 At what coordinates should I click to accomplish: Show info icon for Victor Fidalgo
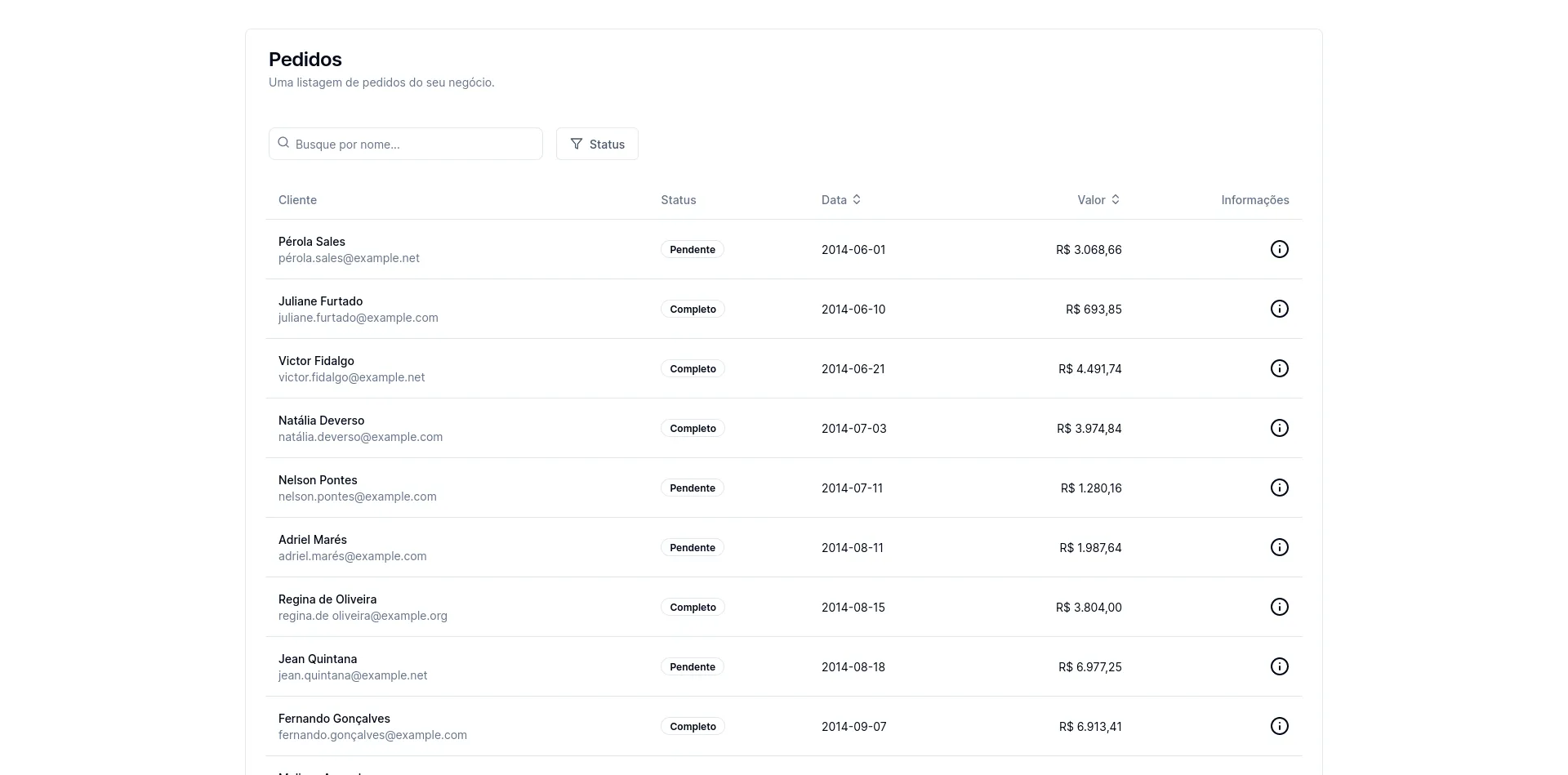pos(1279,368)
